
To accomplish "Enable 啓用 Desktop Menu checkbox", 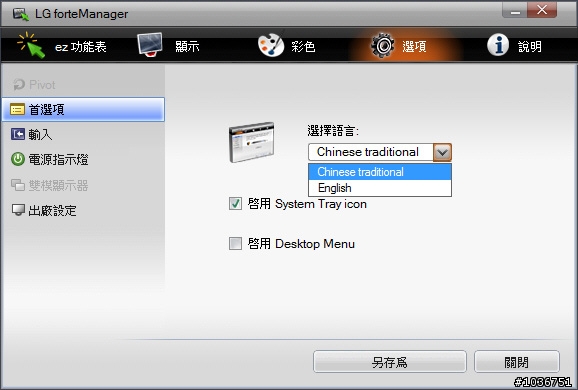I will point(235,243).
